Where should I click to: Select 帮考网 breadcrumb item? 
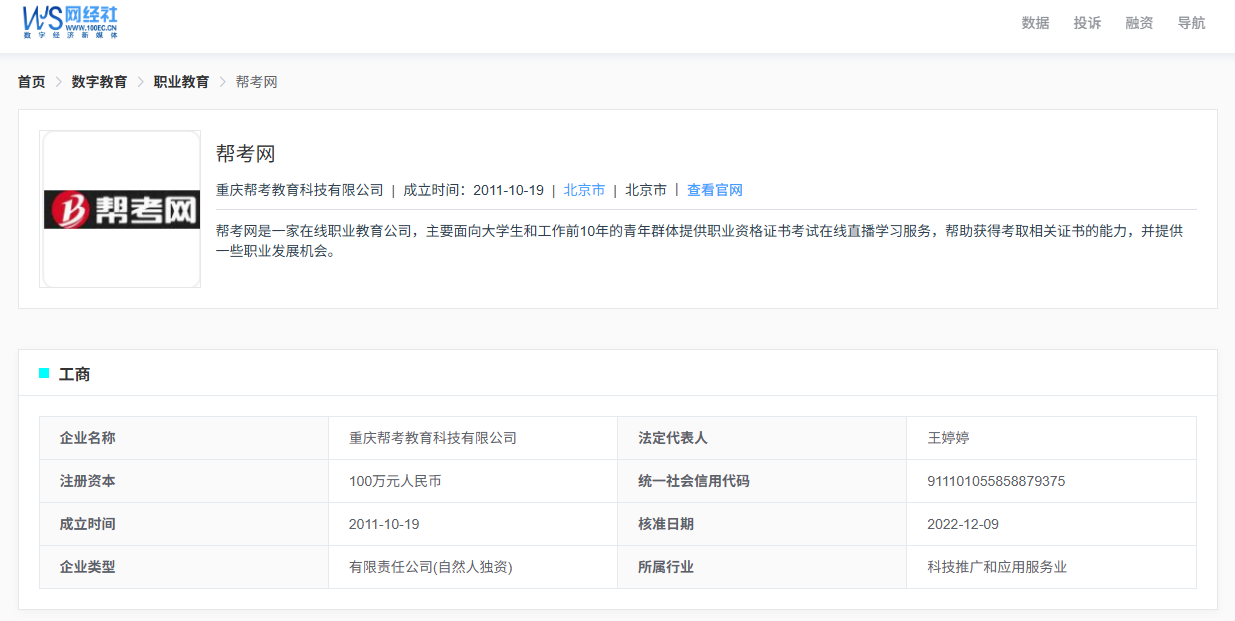[x=256, y=82]
